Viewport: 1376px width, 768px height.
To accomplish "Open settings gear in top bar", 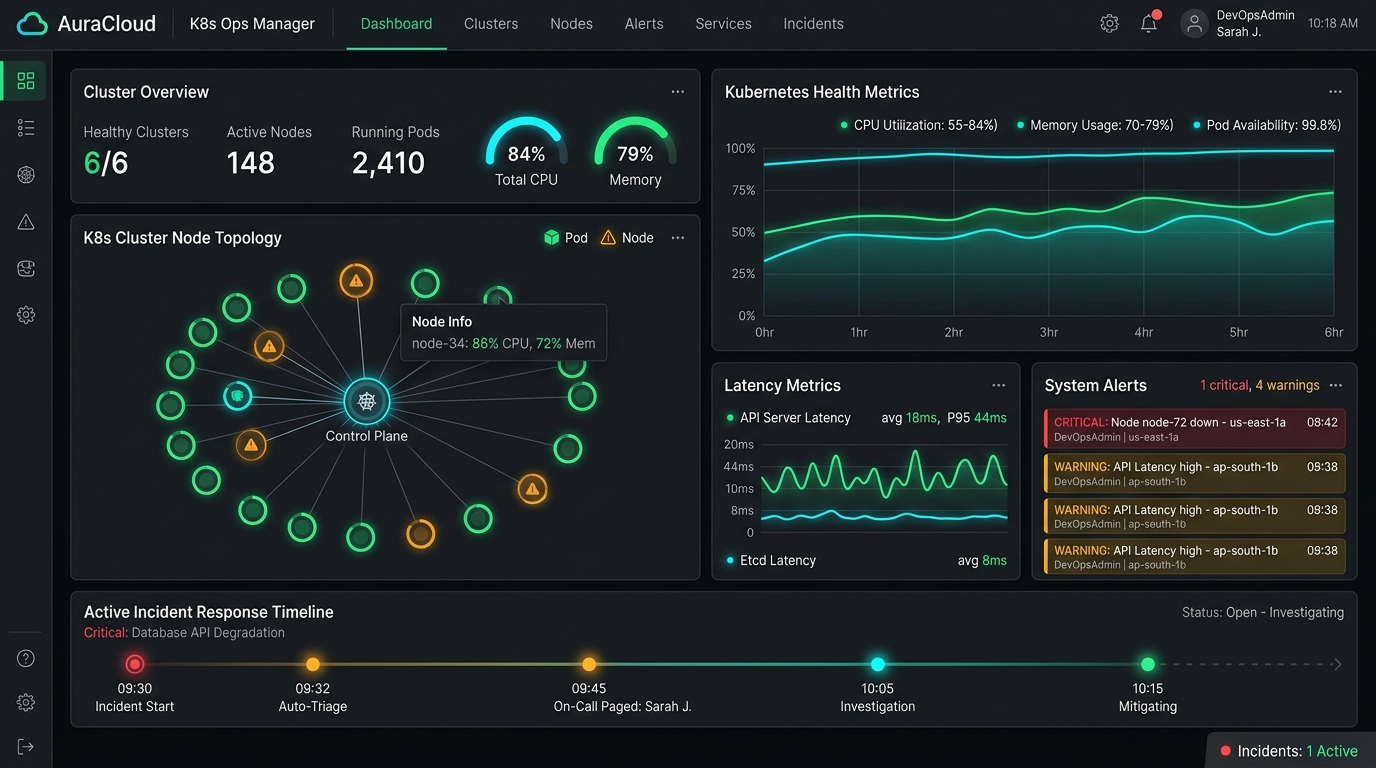I will tap(1109, 24).
